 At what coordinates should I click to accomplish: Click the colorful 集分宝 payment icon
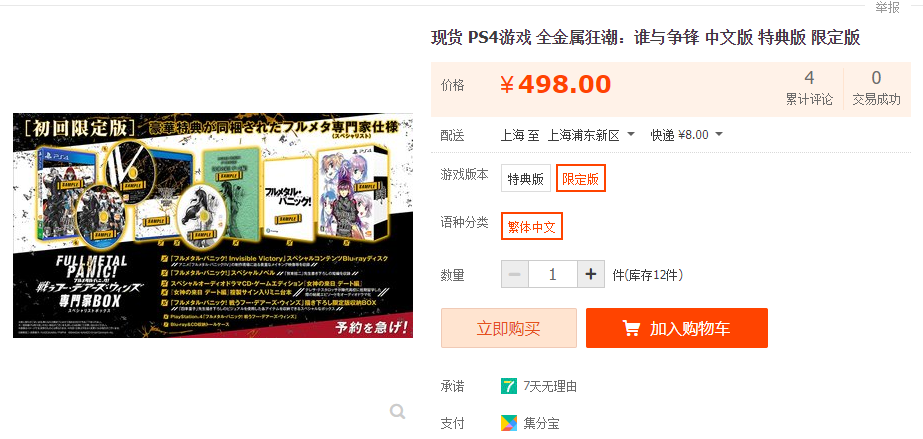click(509, 423)
